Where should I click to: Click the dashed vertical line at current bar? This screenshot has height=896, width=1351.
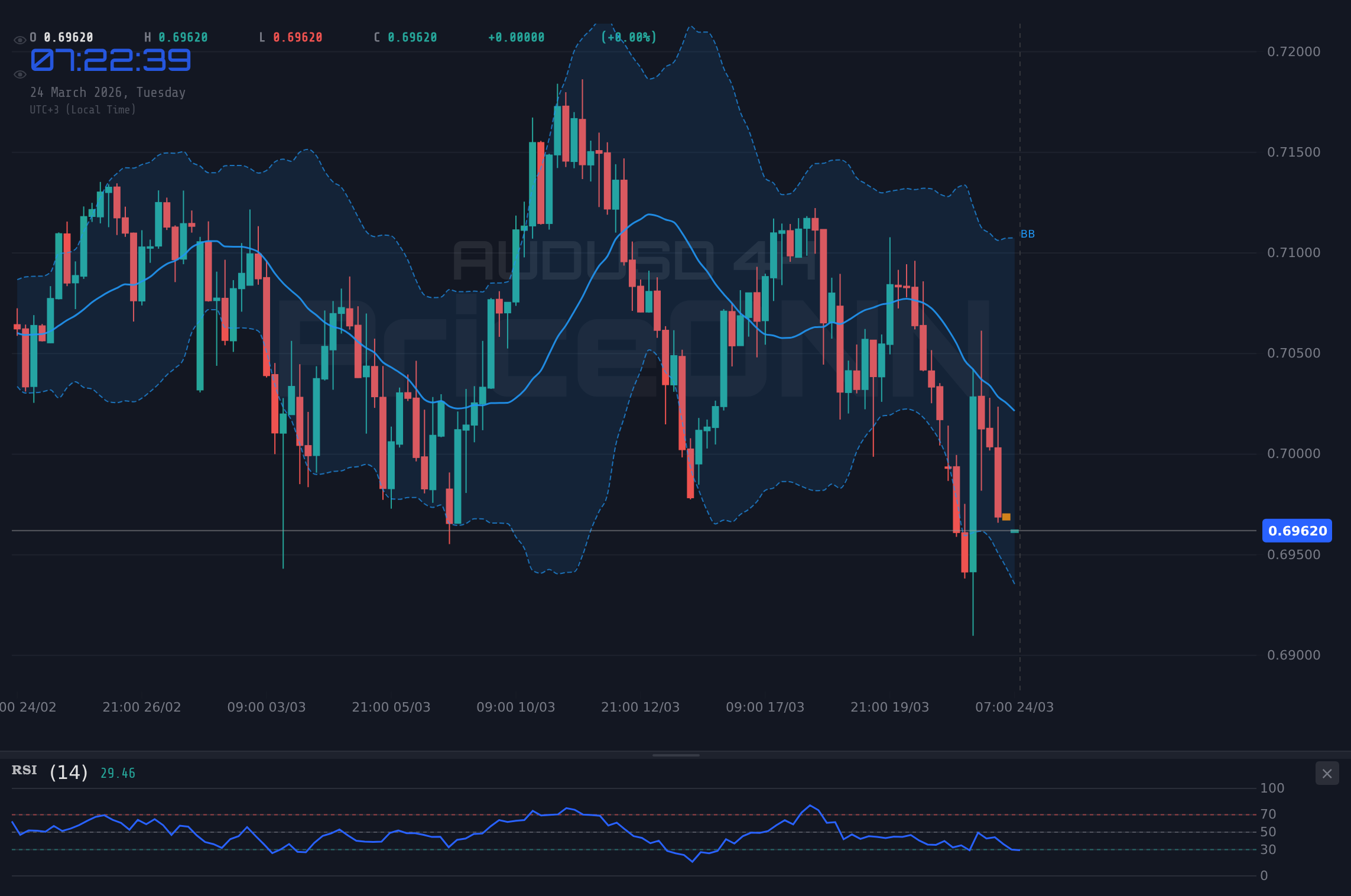(1020, 355)
